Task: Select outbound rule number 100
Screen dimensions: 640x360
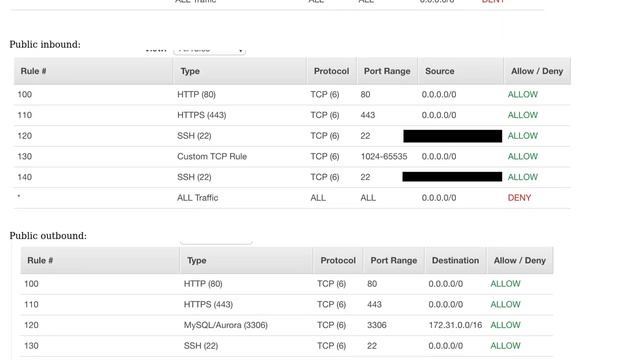Action: pyautogui.click(x=31, y=284)
